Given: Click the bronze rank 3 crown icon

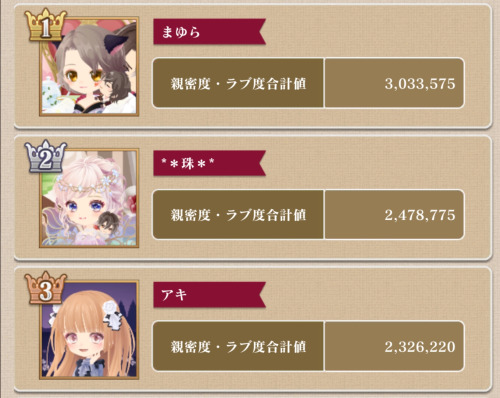Looking at the screenshot, I should [46, 288].
